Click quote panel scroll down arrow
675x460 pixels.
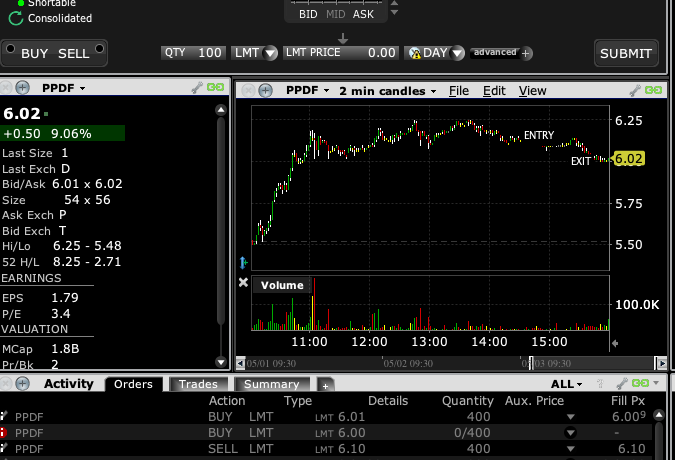(x=221, y=362)
